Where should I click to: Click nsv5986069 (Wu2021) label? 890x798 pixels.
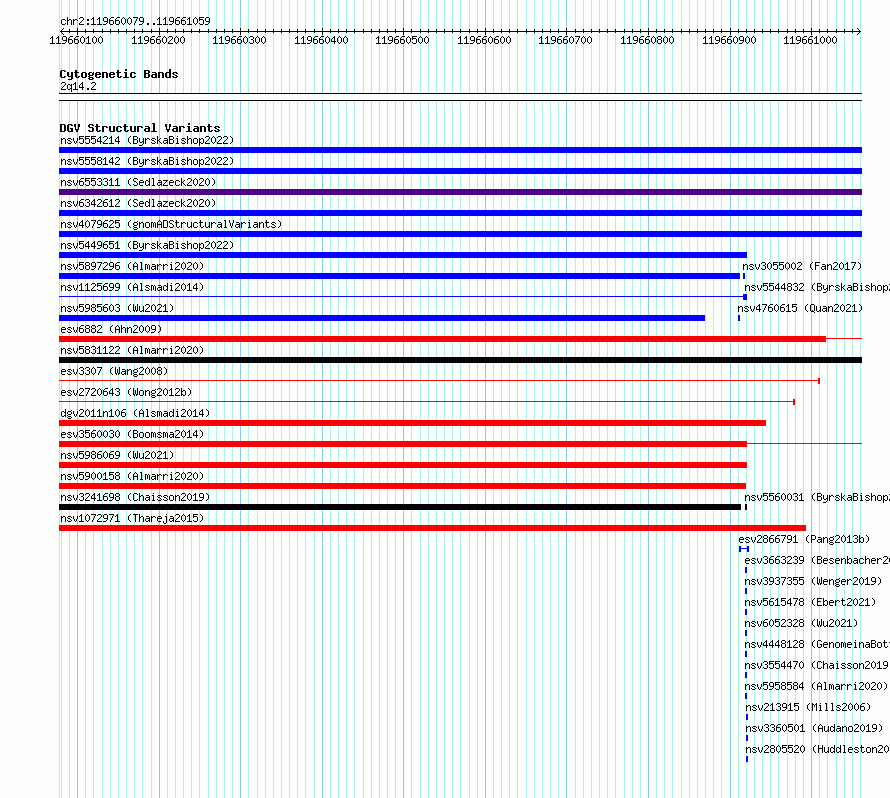pos(117,455)
